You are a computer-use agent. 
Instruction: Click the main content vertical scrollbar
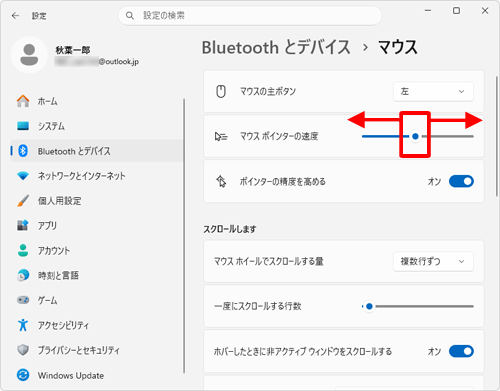coord(497,136)
